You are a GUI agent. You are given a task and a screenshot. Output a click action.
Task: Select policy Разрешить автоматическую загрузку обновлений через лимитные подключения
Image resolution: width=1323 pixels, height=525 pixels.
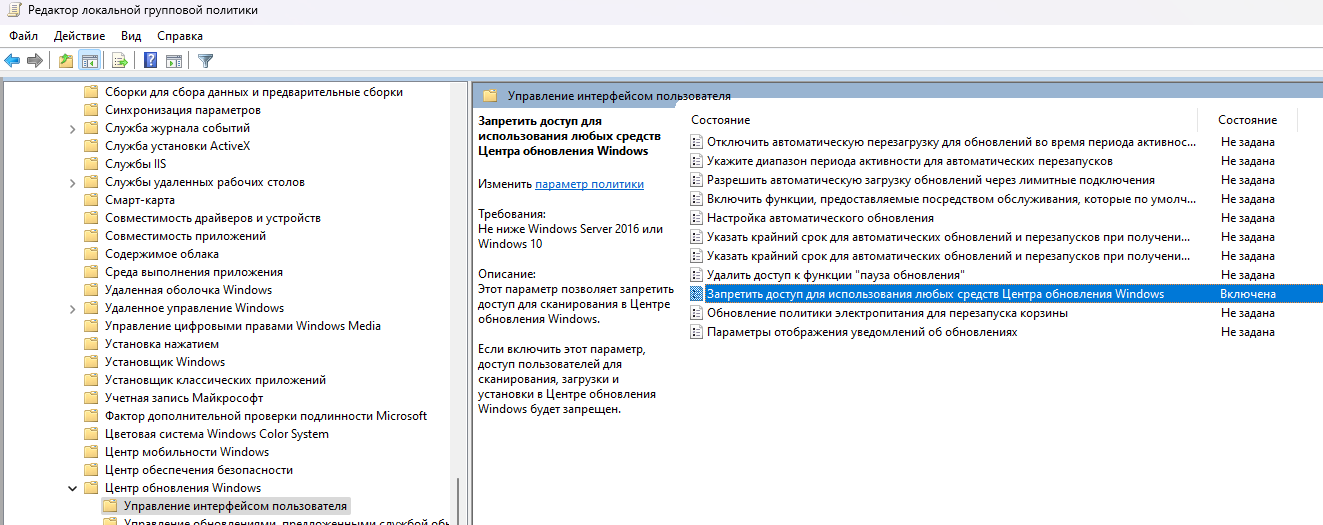click(x=931, y=180)
